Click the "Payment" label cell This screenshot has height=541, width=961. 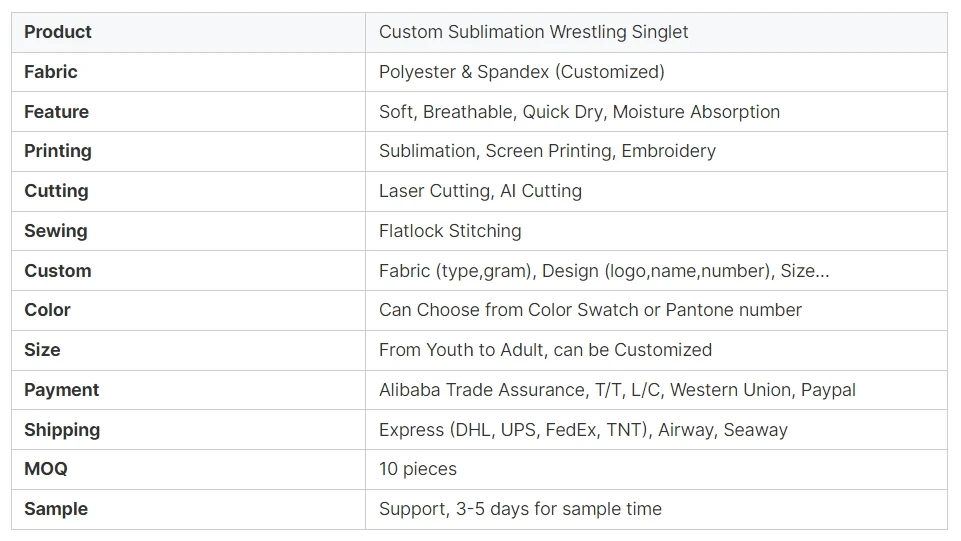(x=62, y=390)
